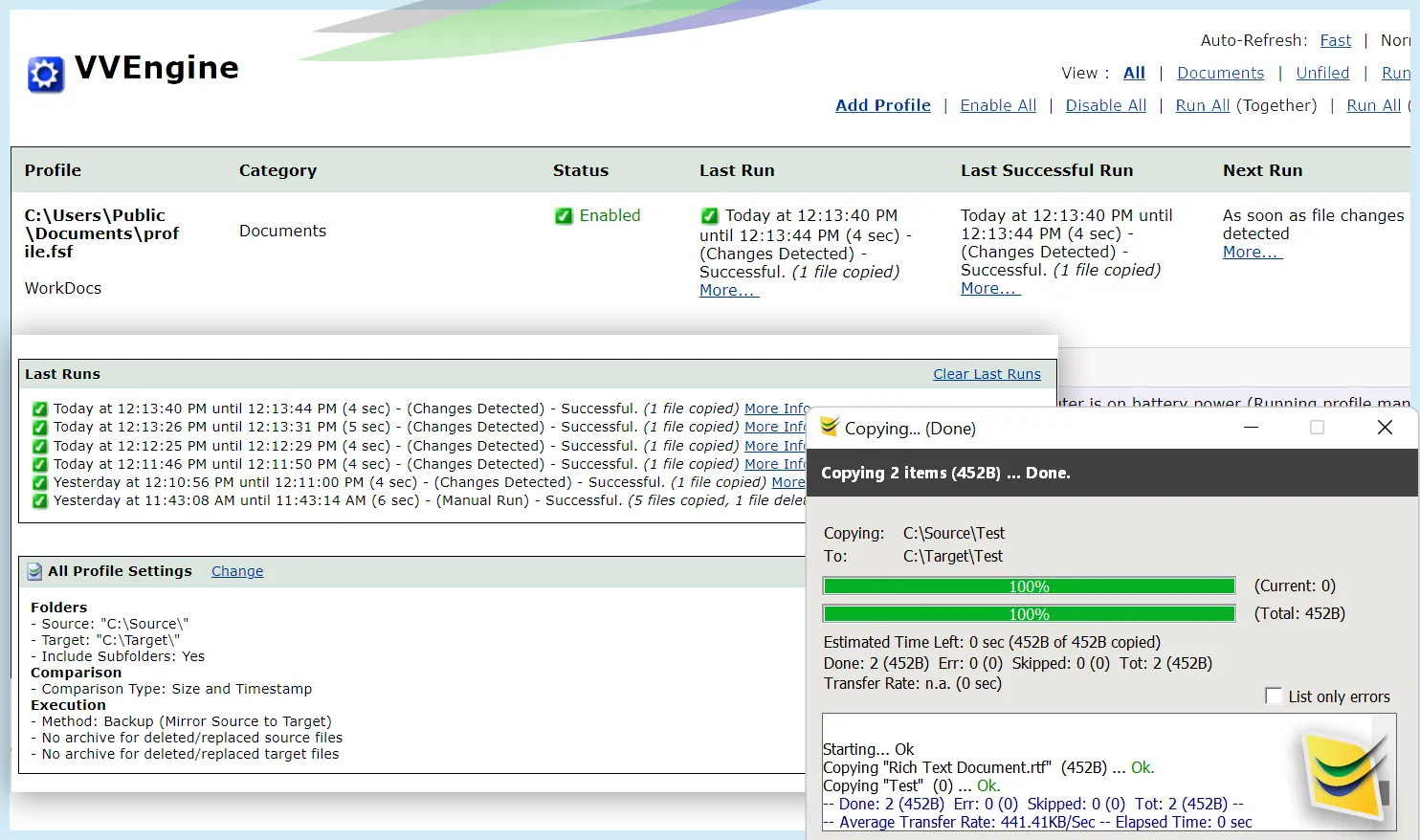Click the C:\Target\Test destination path
Viewport: 1420px width, 840px height.
click(x=953, y=556)
